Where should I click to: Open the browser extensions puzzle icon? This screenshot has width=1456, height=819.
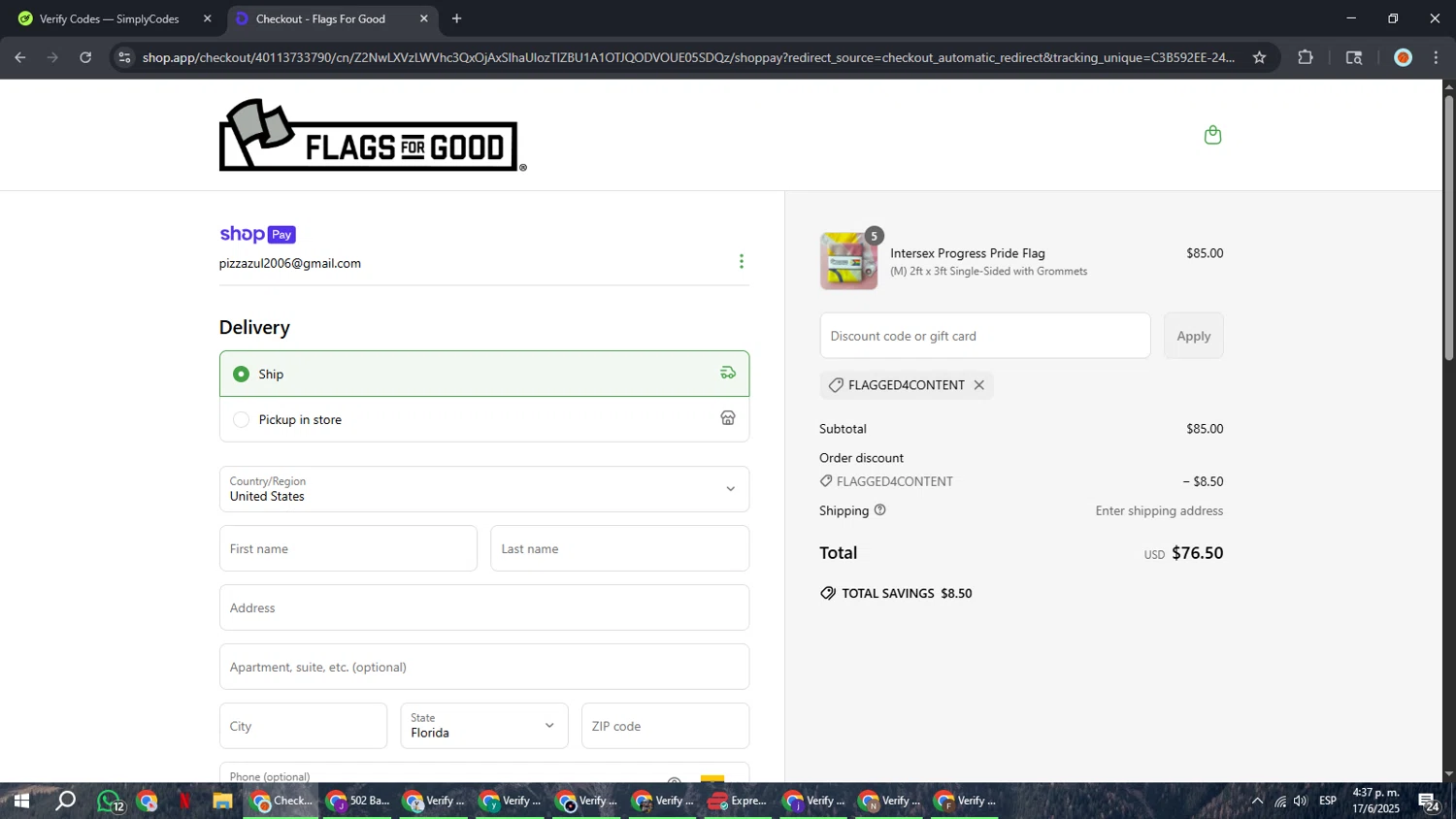1306,57
